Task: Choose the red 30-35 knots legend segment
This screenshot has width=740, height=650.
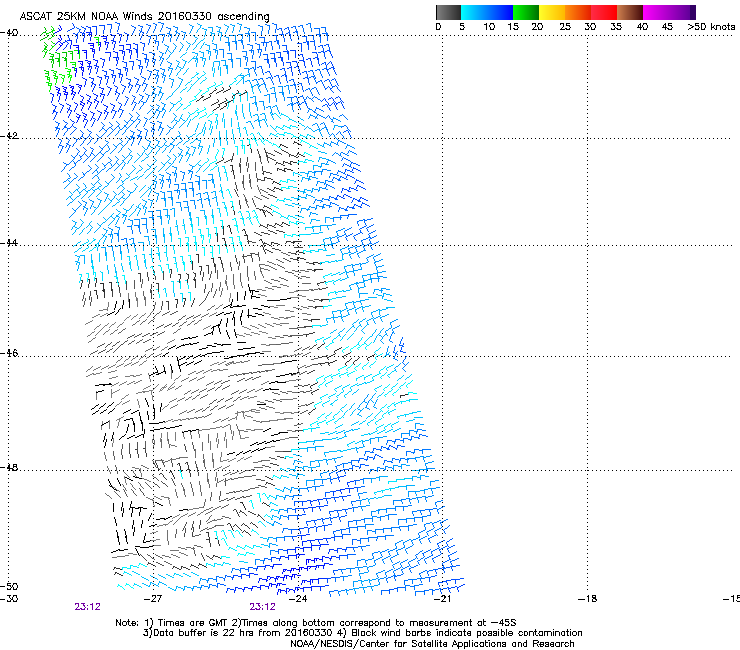Action: pos(604,12)
